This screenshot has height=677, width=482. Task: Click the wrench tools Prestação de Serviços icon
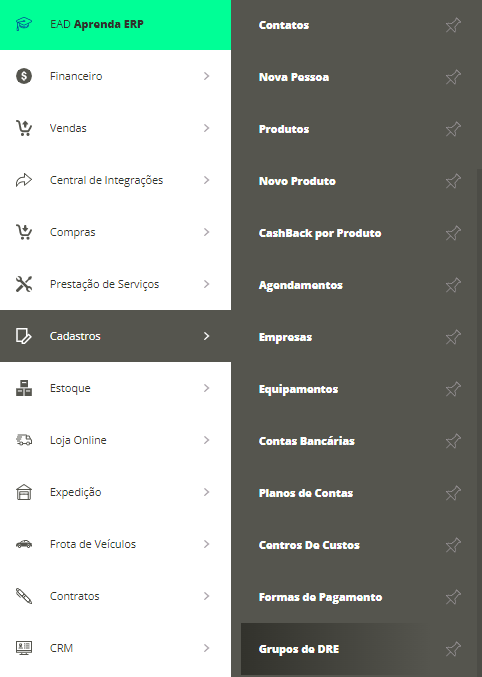(x=24, y=284)
